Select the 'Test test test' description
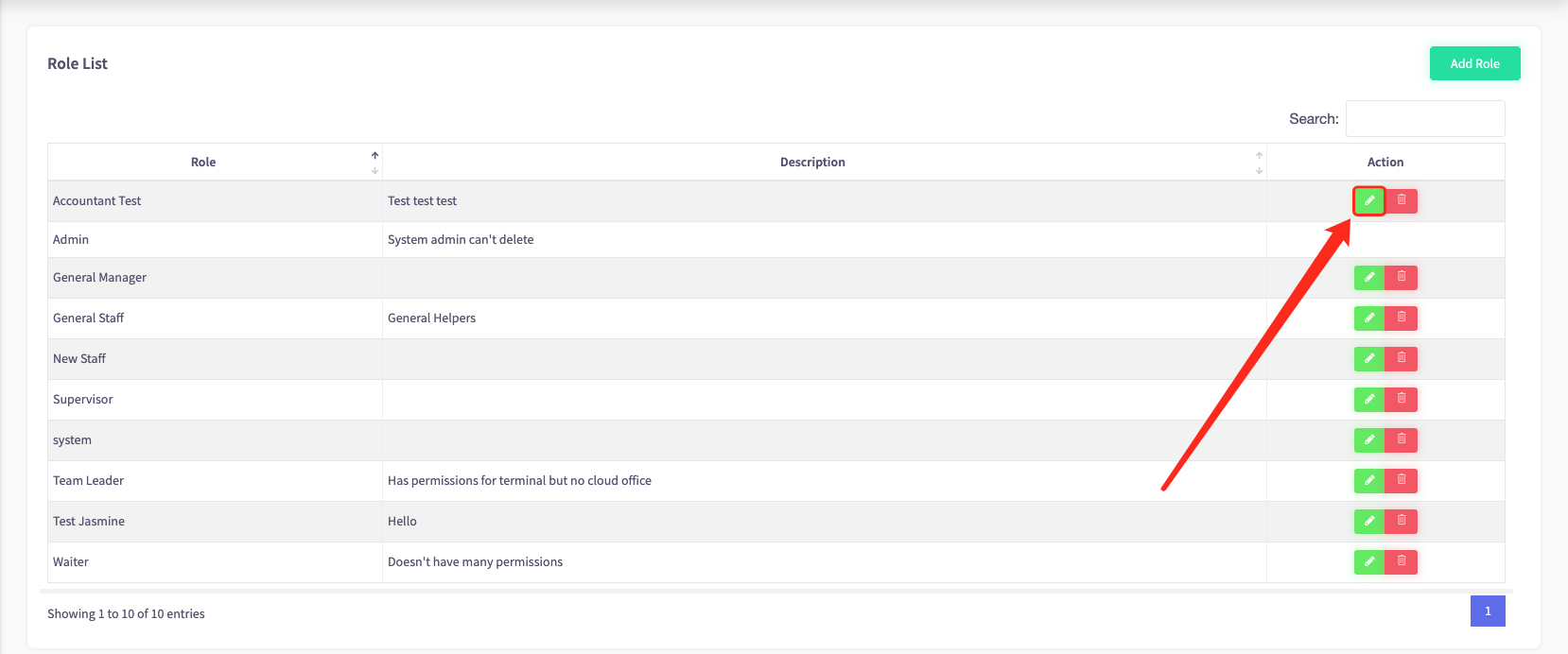This screenshot has height=654, width=1568. click(422, 200)
